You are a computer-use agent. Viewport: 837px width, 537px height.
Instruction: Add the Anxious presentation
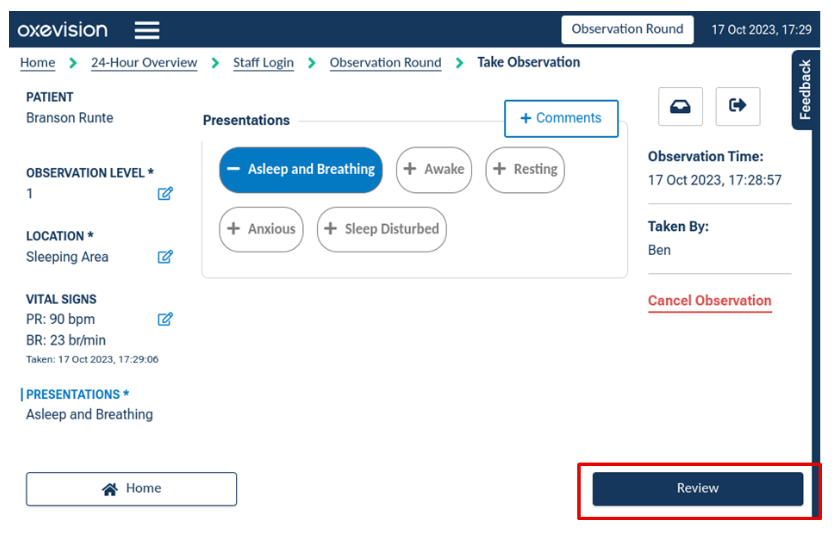tap(261, 230)
